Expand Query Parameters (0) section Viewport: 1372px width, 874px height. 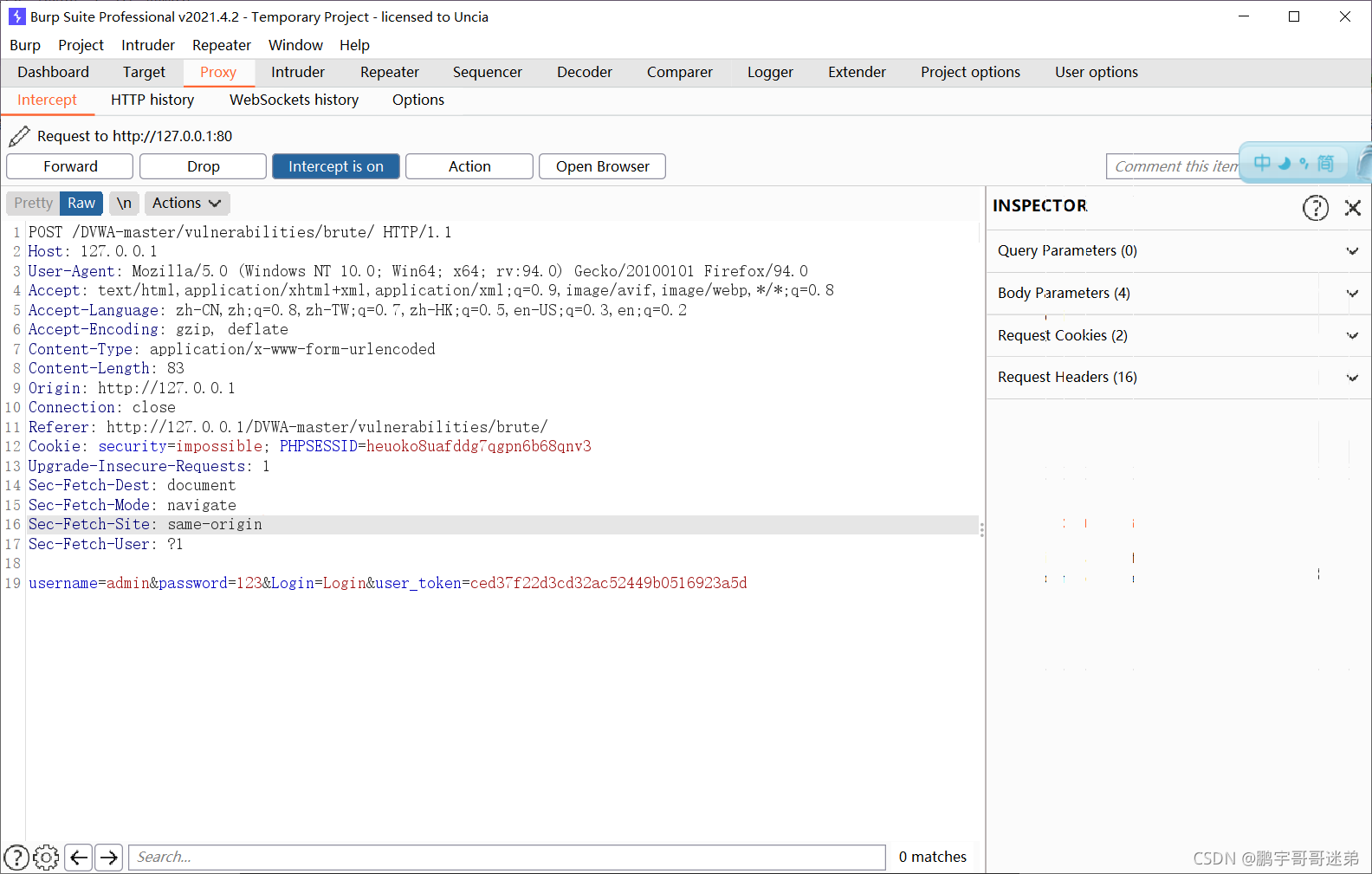1178,251
